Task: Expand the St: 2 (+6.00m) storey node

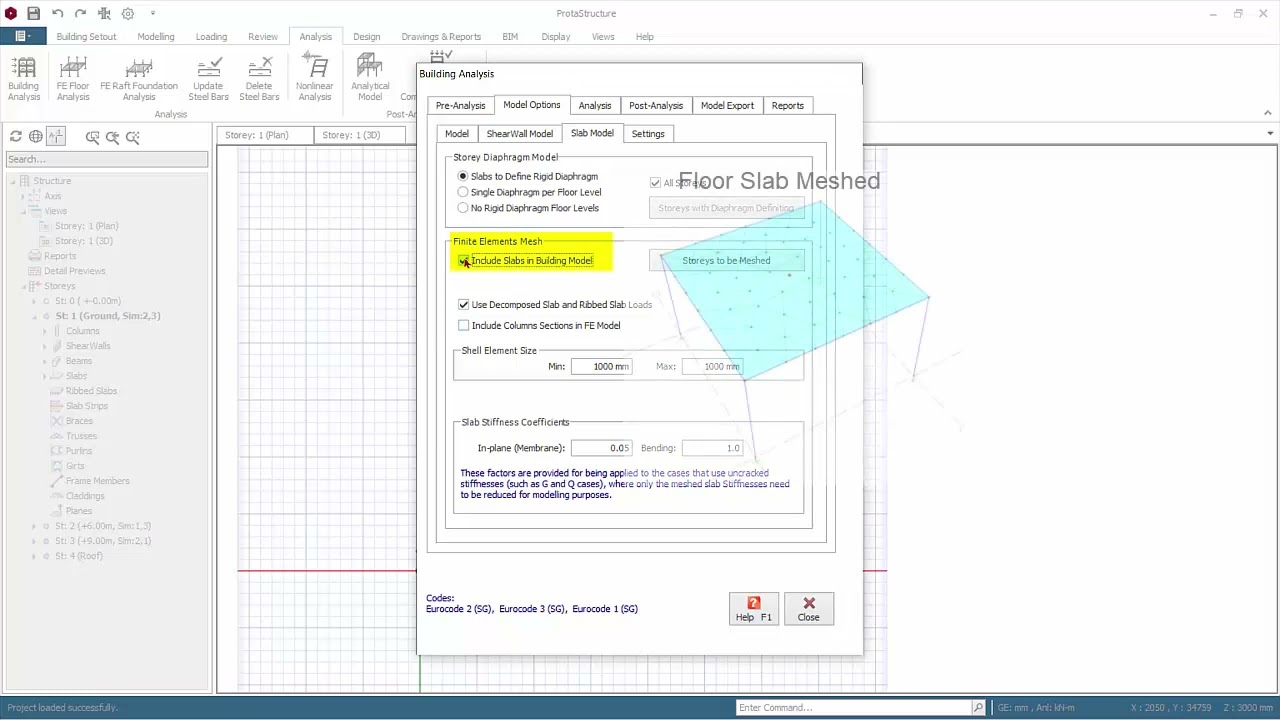Action: (x=33, y=526)
